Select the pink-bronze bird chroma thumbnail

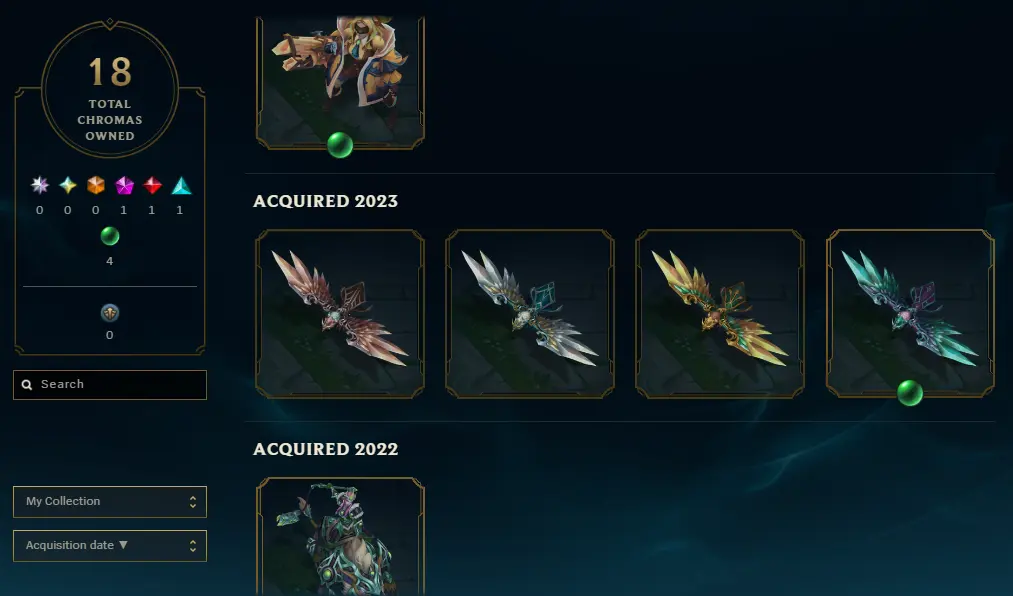340,313
